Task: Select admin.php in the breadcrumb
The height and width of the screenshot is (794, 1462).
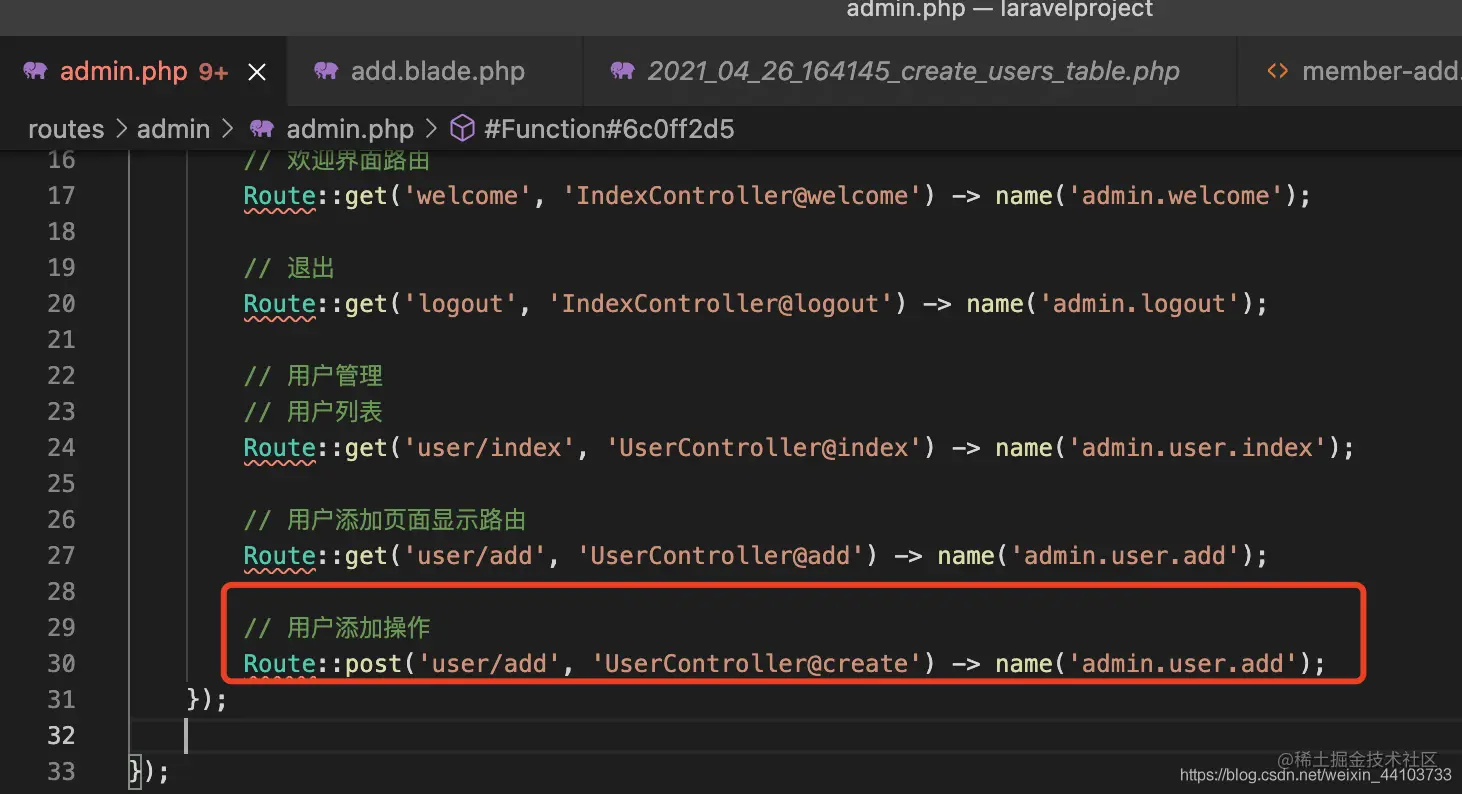Action: (350, 129)
